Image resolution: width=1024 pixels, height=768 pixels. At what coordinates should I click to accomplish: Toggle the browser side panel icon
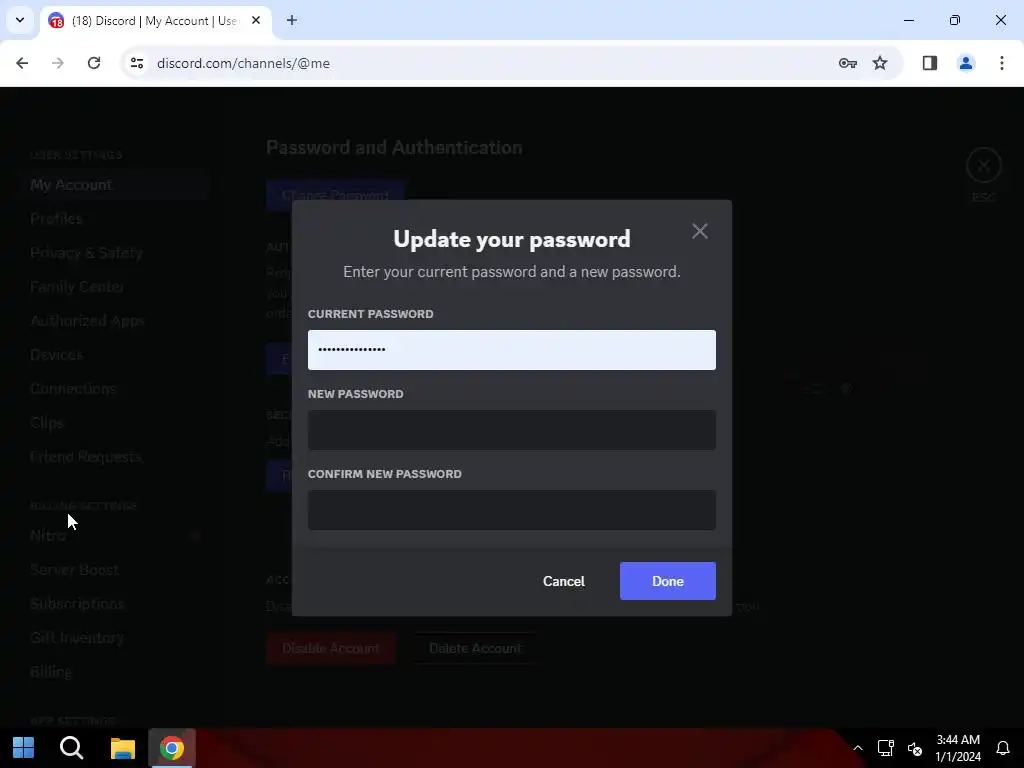(929, 63)
